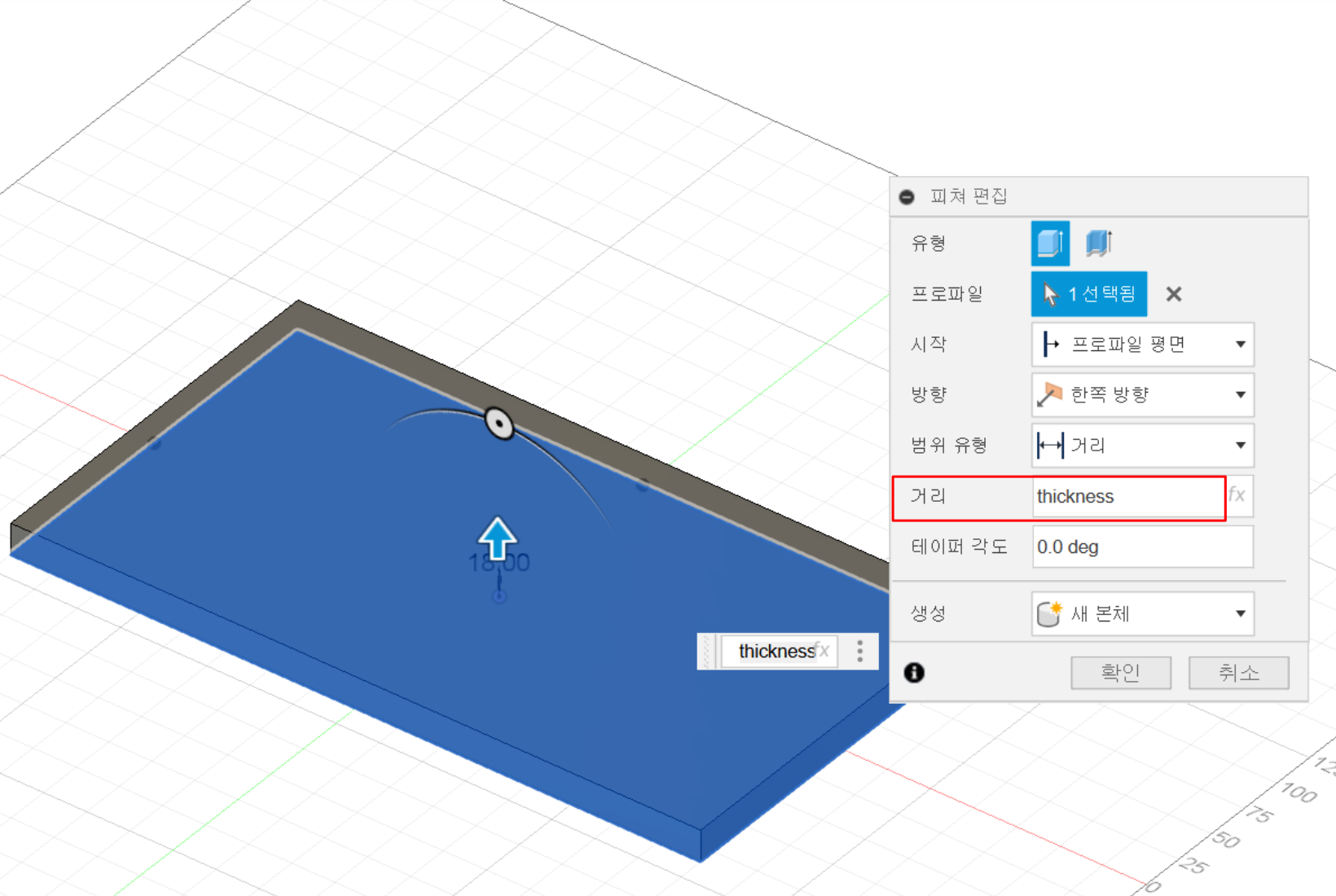Click the floating thickness input in the viewport
Image resolution: width=1336 pixels, height=896 pixels.
779,651
